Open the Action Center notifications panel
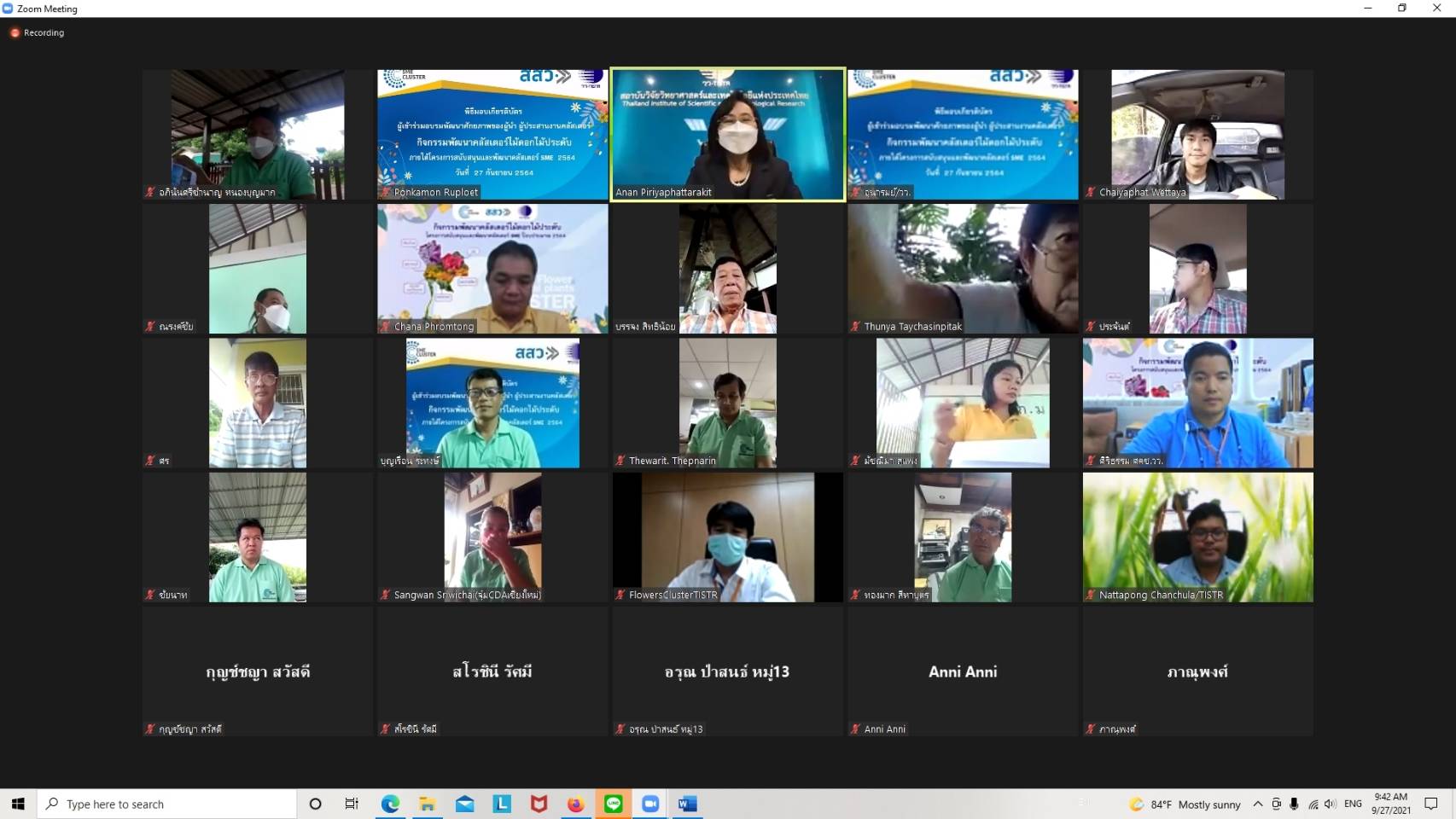 tap(1431, 804)
